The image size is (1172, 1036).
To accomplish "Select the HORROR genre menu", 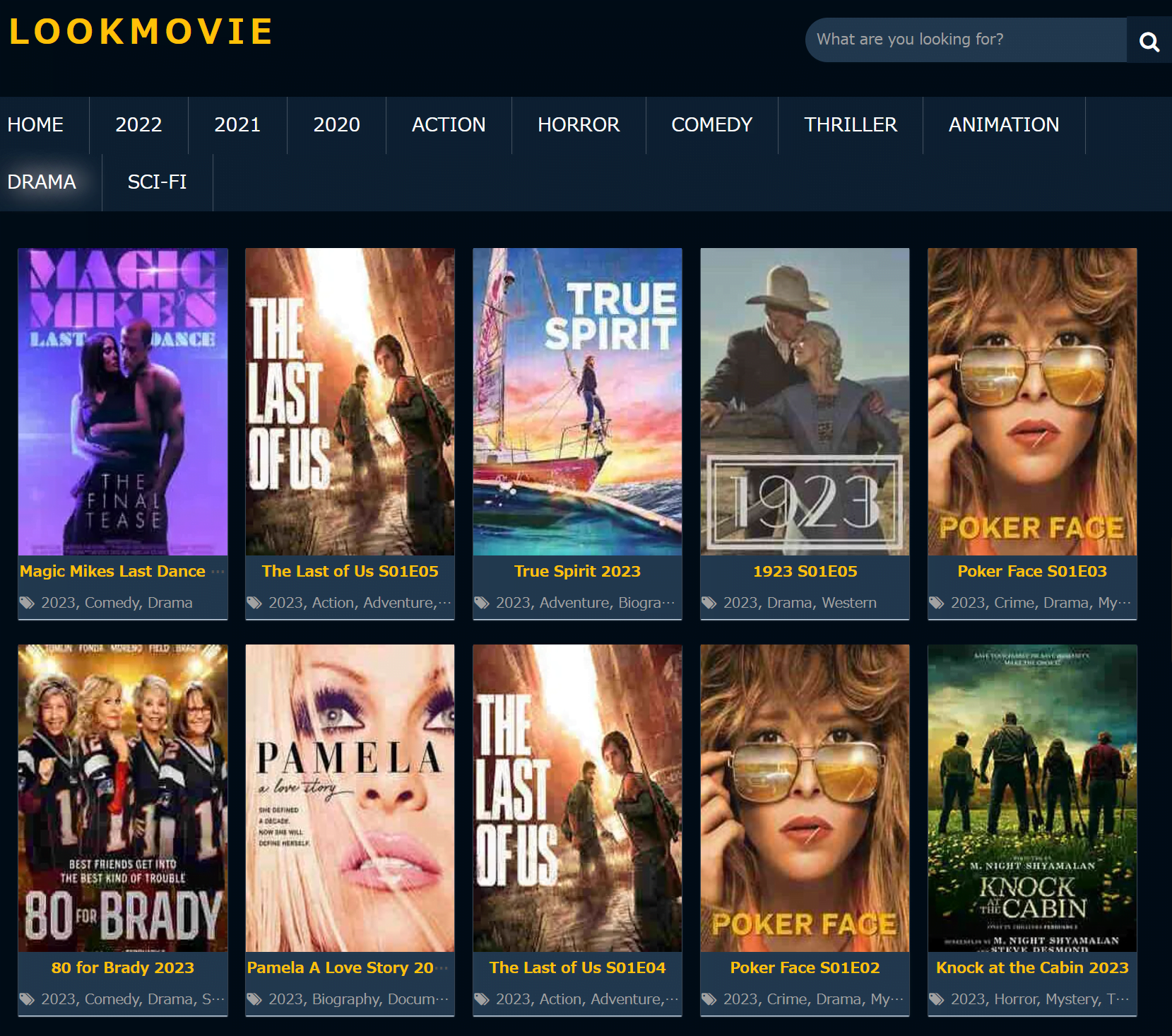I will click(x=579, y=125).
